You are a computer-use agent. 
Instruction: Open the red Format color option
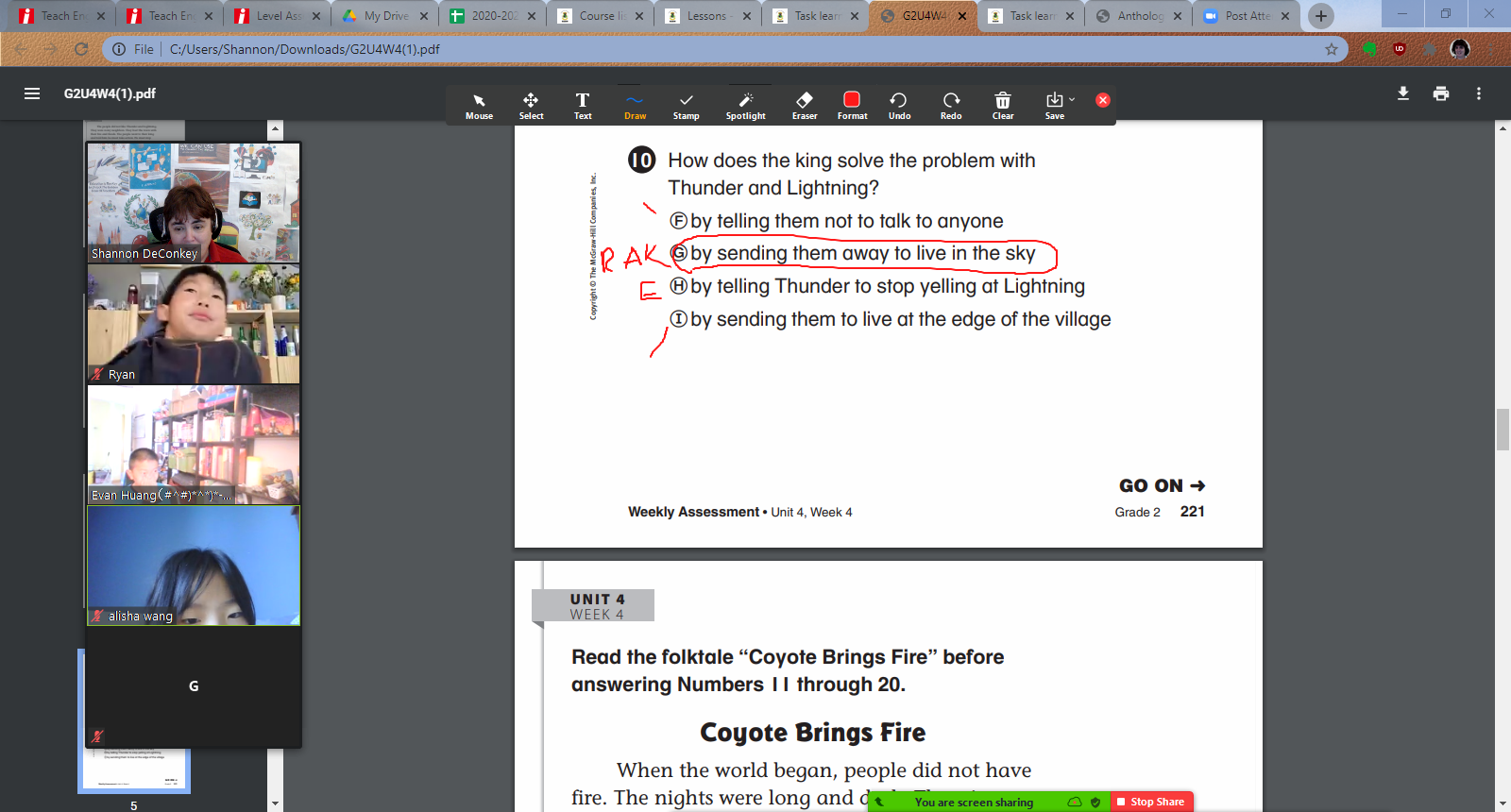(852, 106)
